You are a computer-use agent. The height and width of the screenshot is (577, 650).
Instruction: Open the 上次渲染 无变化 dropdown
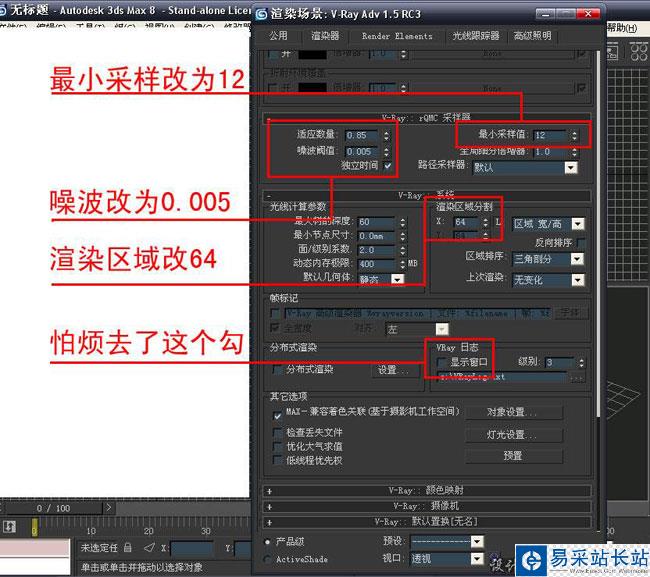point(548,280)
